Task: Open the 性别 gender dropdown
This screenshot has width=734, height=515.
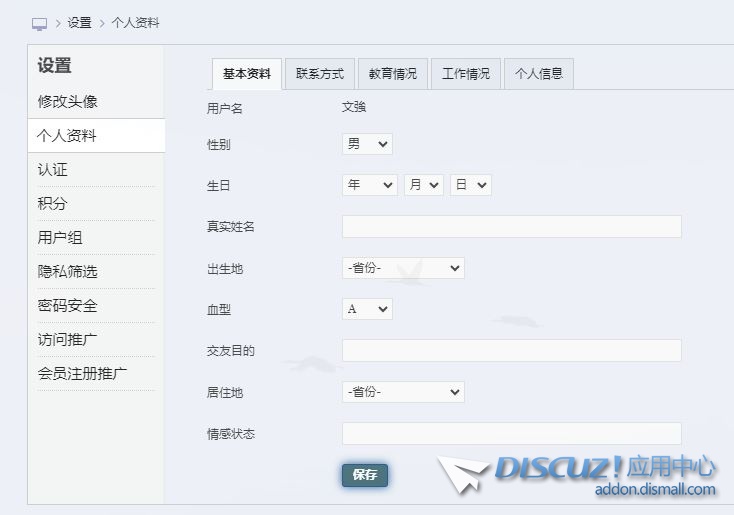Action: coord(367,144)
